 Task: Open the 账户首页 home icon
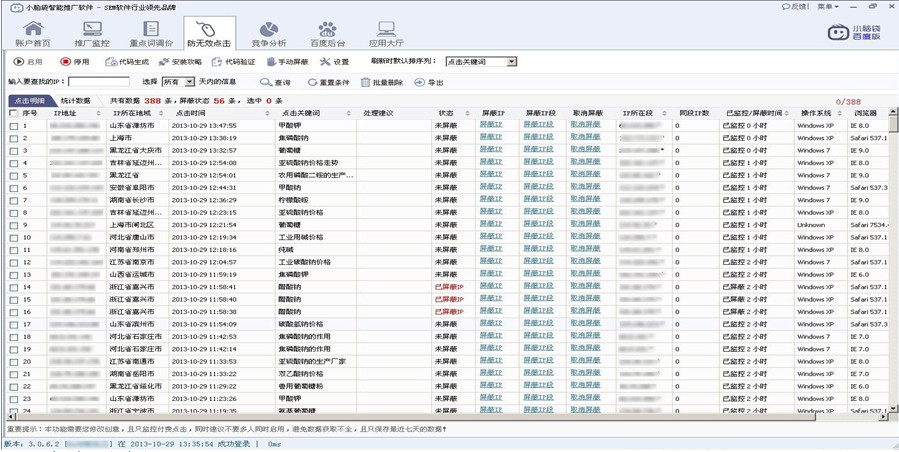point(33,35)
